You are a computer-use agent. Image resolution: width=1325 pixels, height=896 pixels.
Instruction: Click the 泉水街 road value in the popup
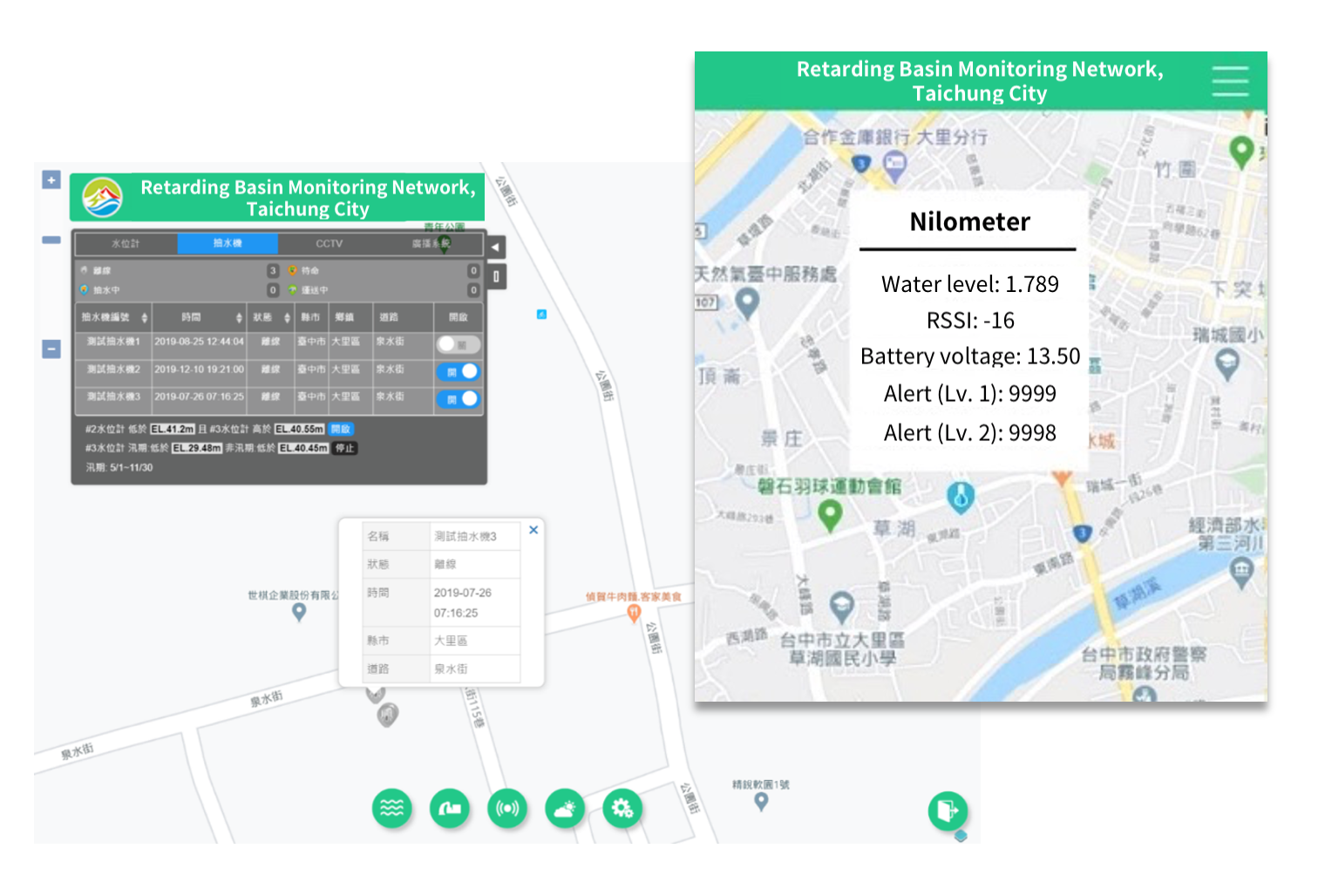(x=451, y=669)
